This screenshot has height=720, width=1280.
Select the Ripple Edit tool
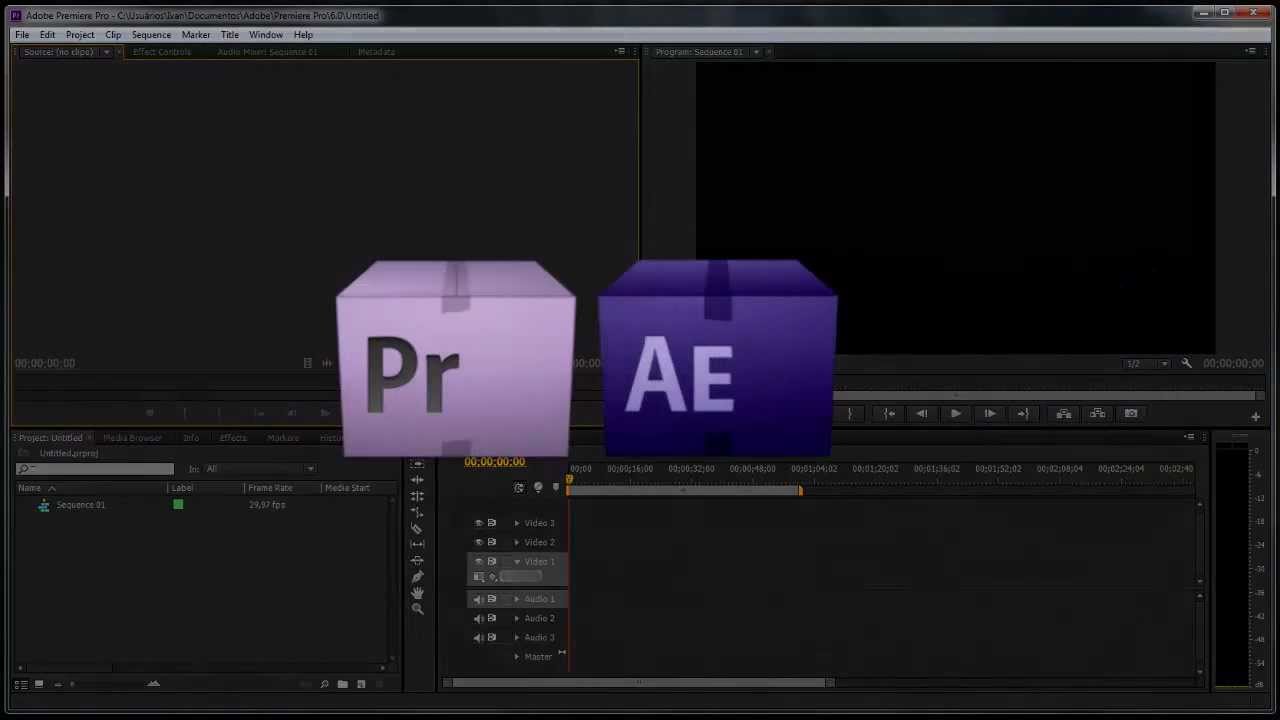[417, 480]
